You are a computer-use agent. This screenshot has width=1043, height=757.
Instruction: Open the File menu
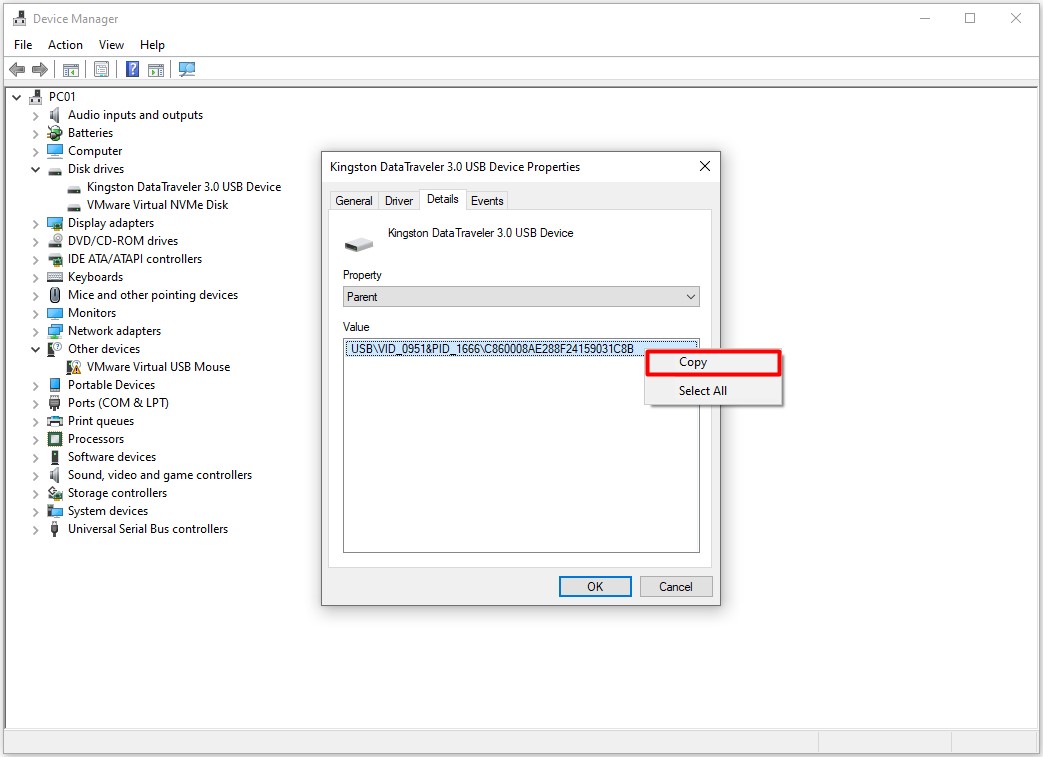pos(23,45)
